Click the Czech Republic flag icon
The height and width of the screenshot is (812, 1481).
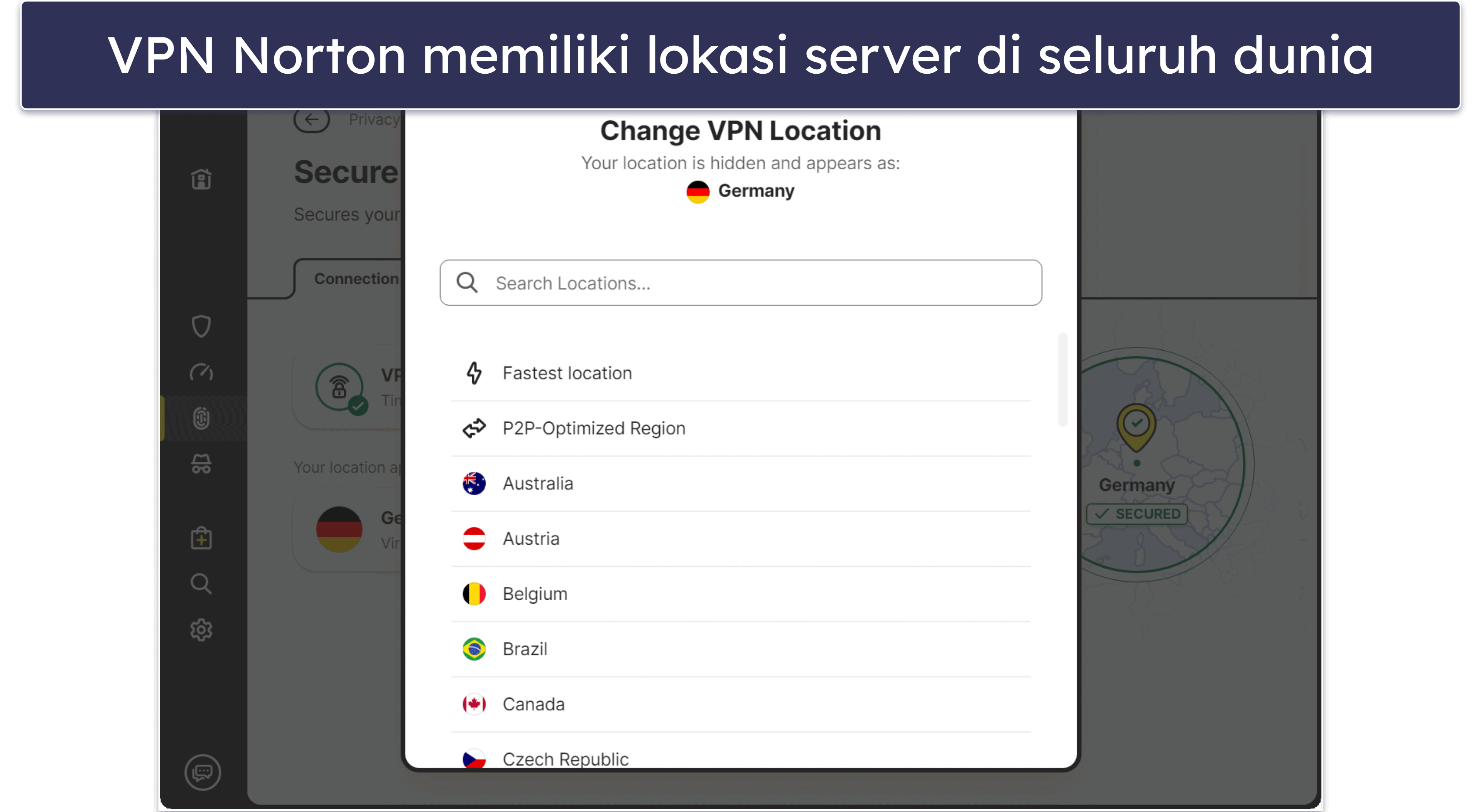[x=474, y=758]
